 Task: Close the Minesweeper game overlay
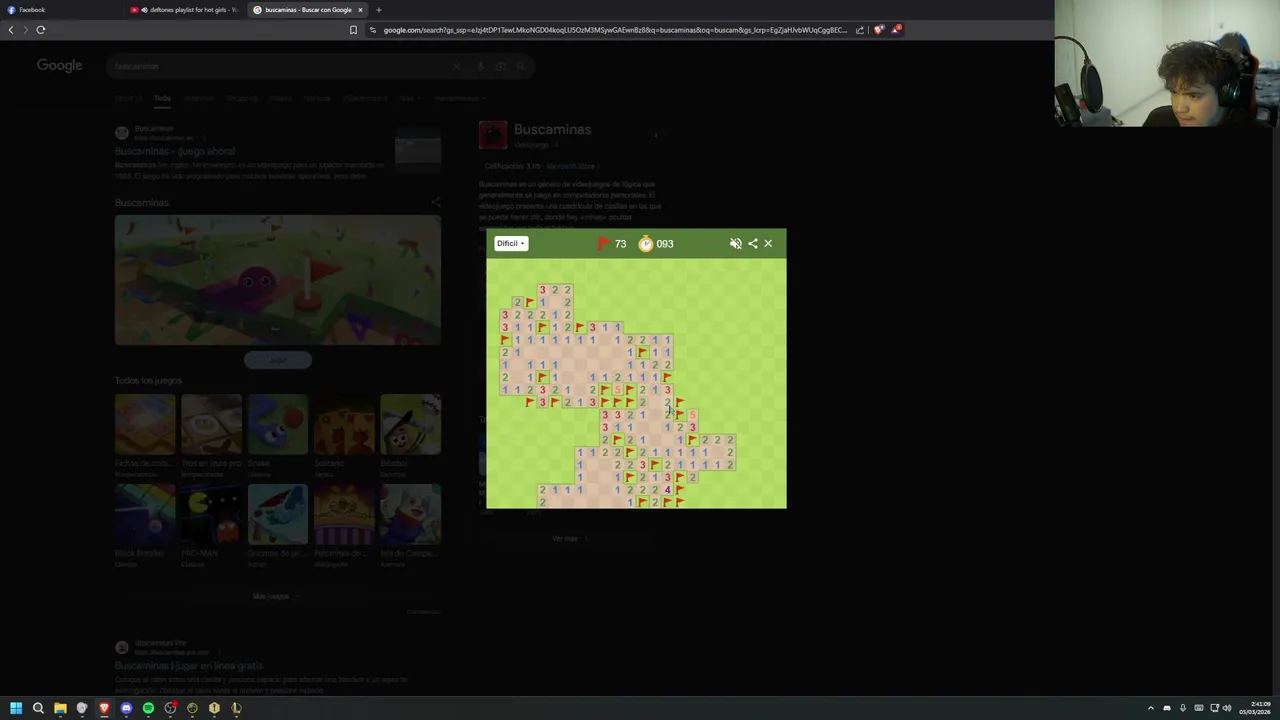[x=768, y=243]
